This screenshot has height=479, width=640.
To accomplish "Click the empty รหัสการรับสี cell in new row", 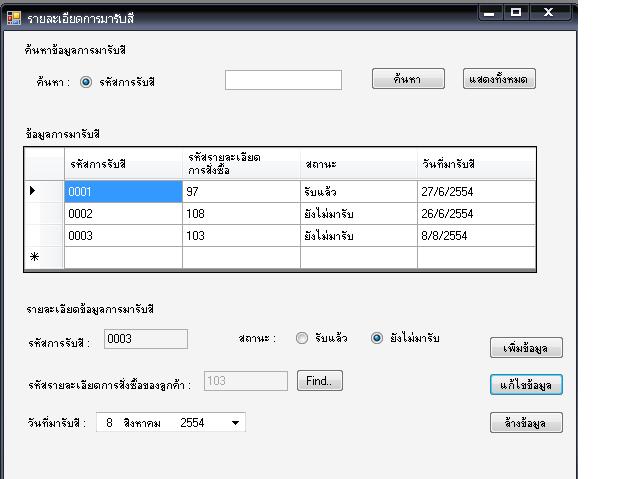I will point(123,257).
